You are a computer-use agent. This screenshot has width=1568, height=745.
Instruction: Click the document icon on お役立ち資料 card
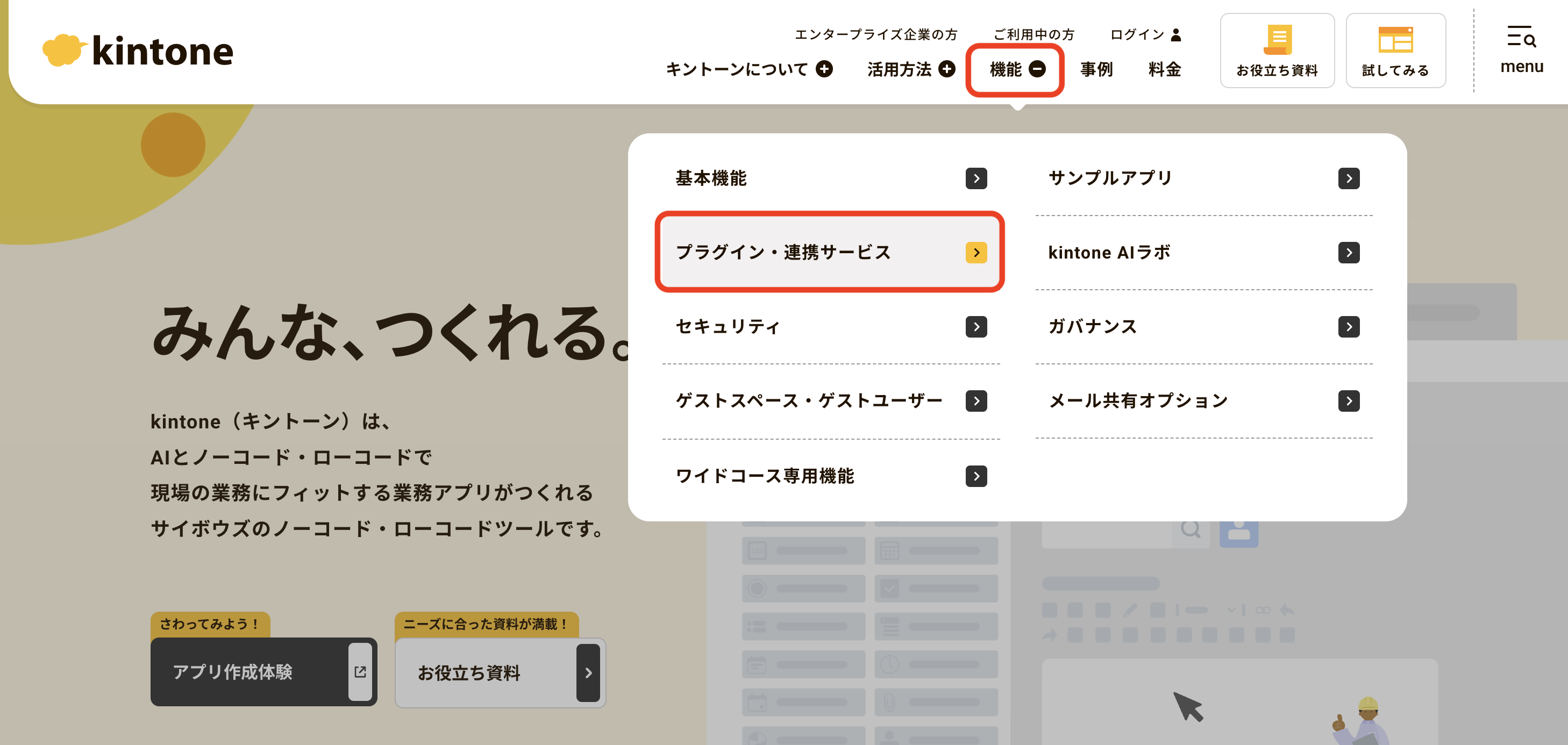pyautogui.click(x=1277, y=40)
